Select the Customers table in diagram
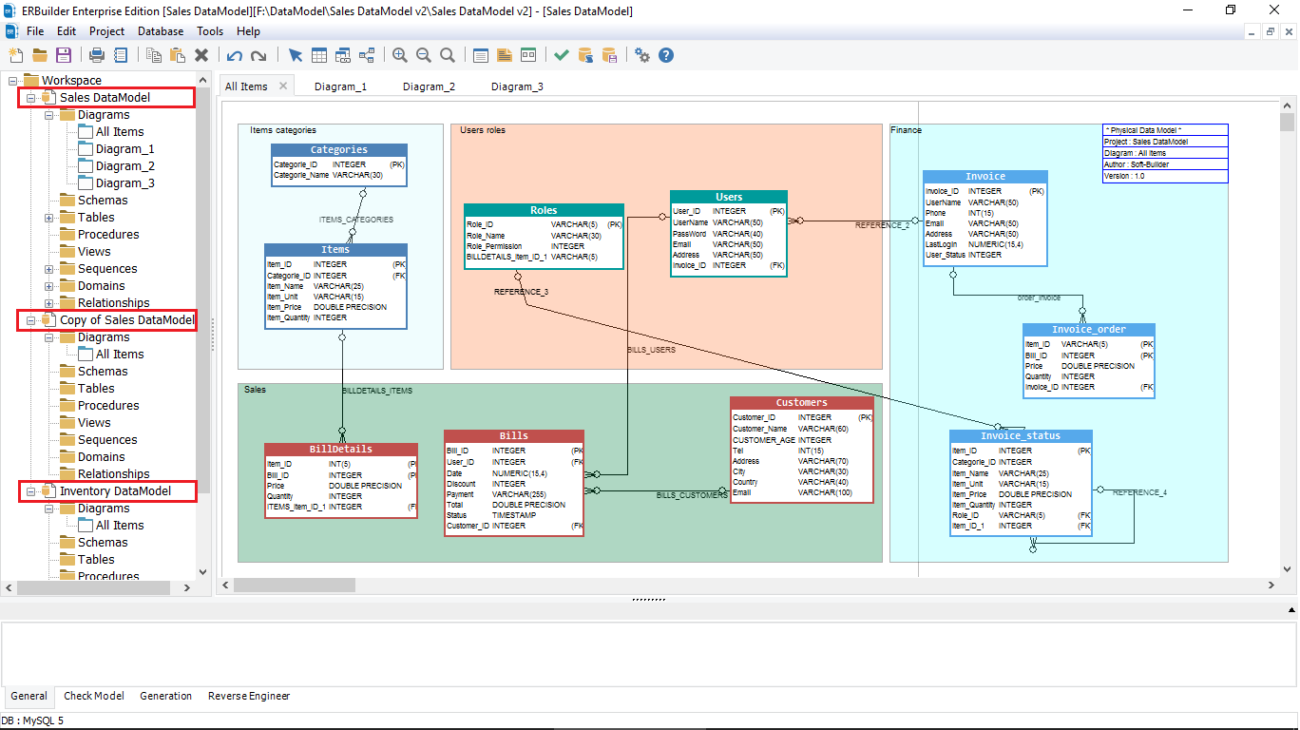Screen dimensions: 1300x730 coord(801,402)
